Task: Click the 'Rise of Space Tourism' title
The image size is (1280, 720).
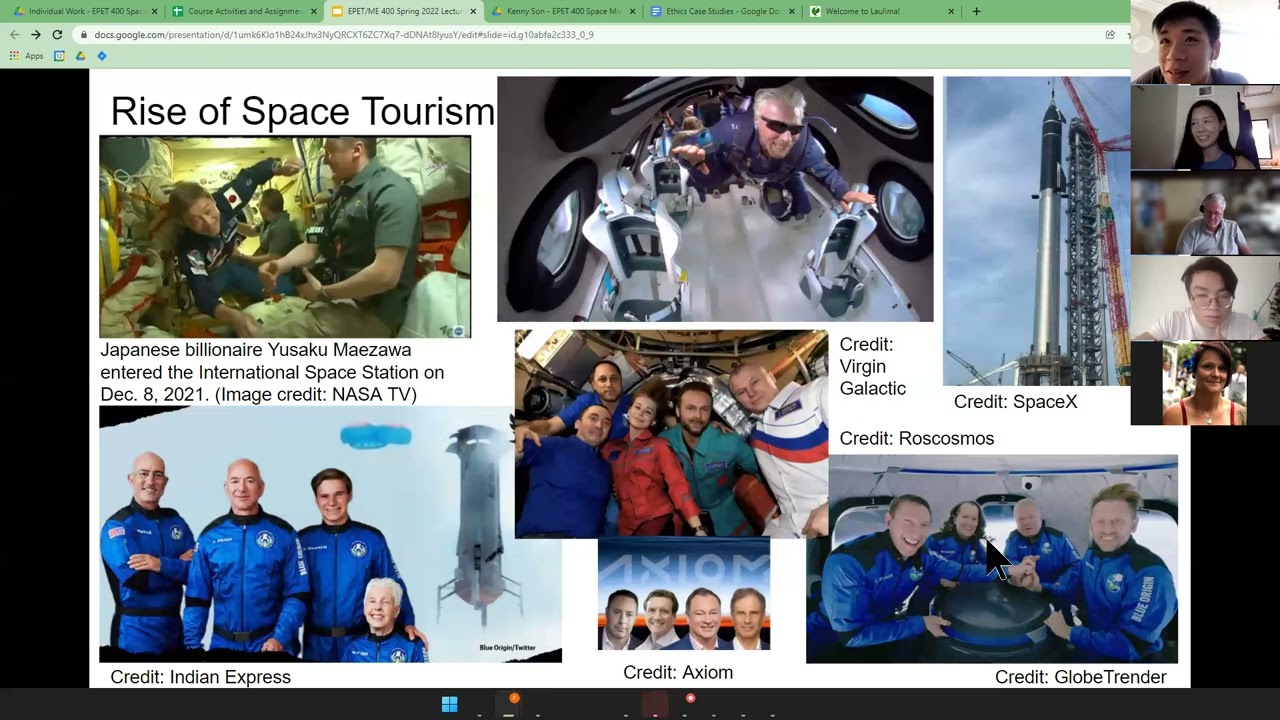Action: (302, 112)
